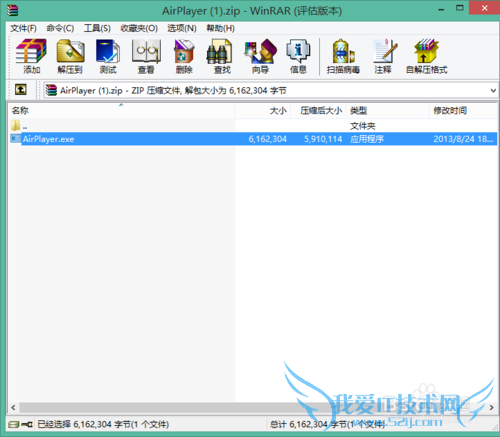Sort by Name (名称) column header
The image size is (500, 437).
[121, 110]
